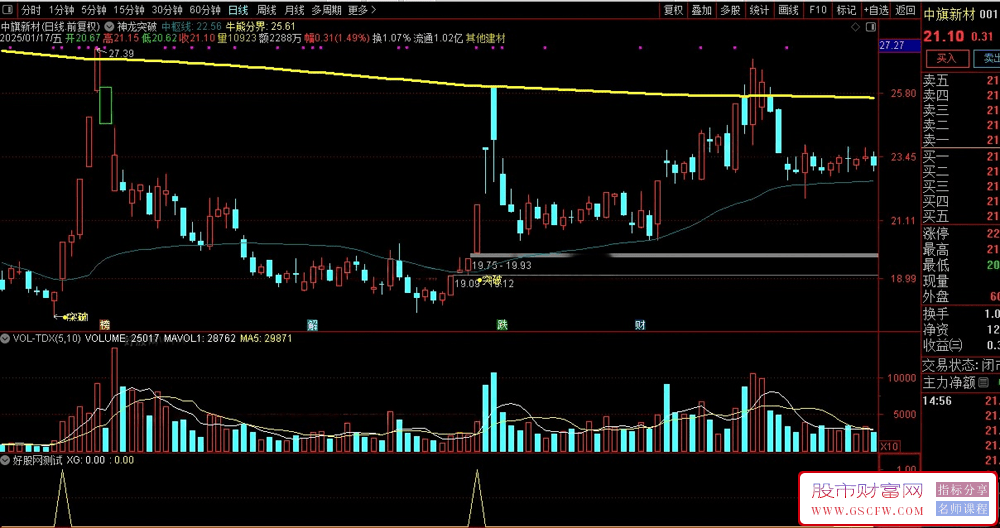Screen dimensions: 1000x528
Task: Click the 牛熊分界: 25.61 indicator value
Action: 261,27
